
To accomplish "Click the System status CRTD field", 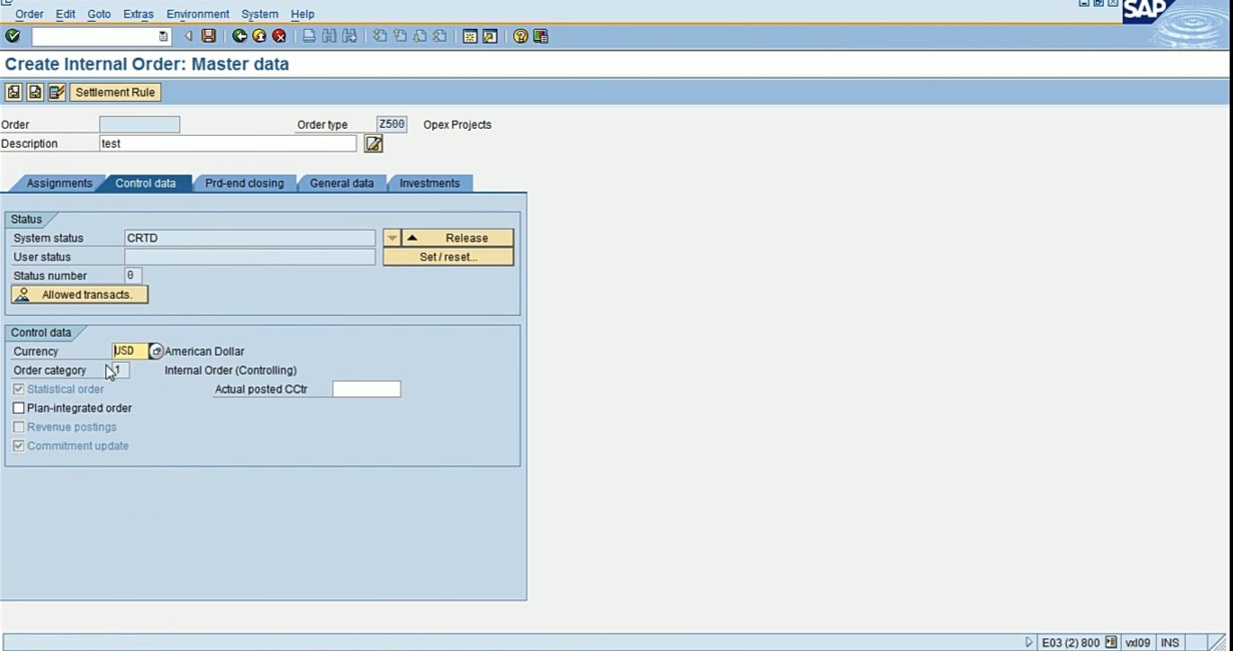I will 249,238.
